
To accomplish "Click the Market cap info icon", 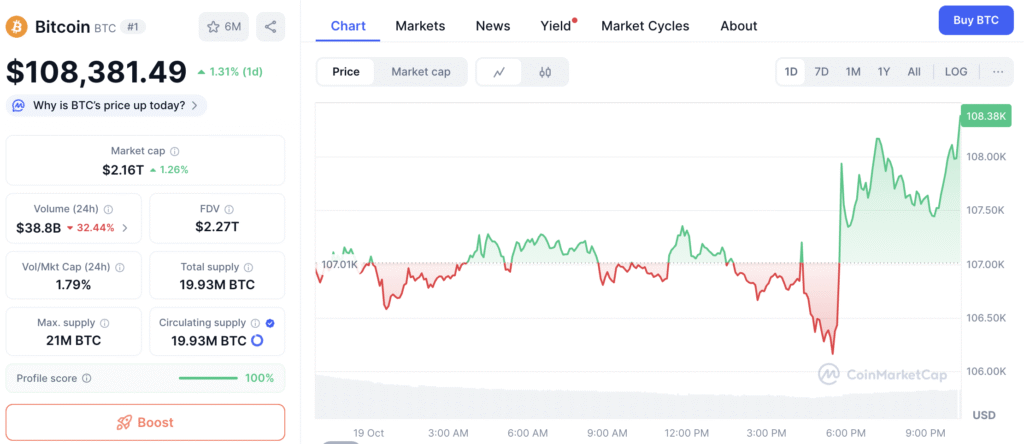I will (x=175, y=151).
